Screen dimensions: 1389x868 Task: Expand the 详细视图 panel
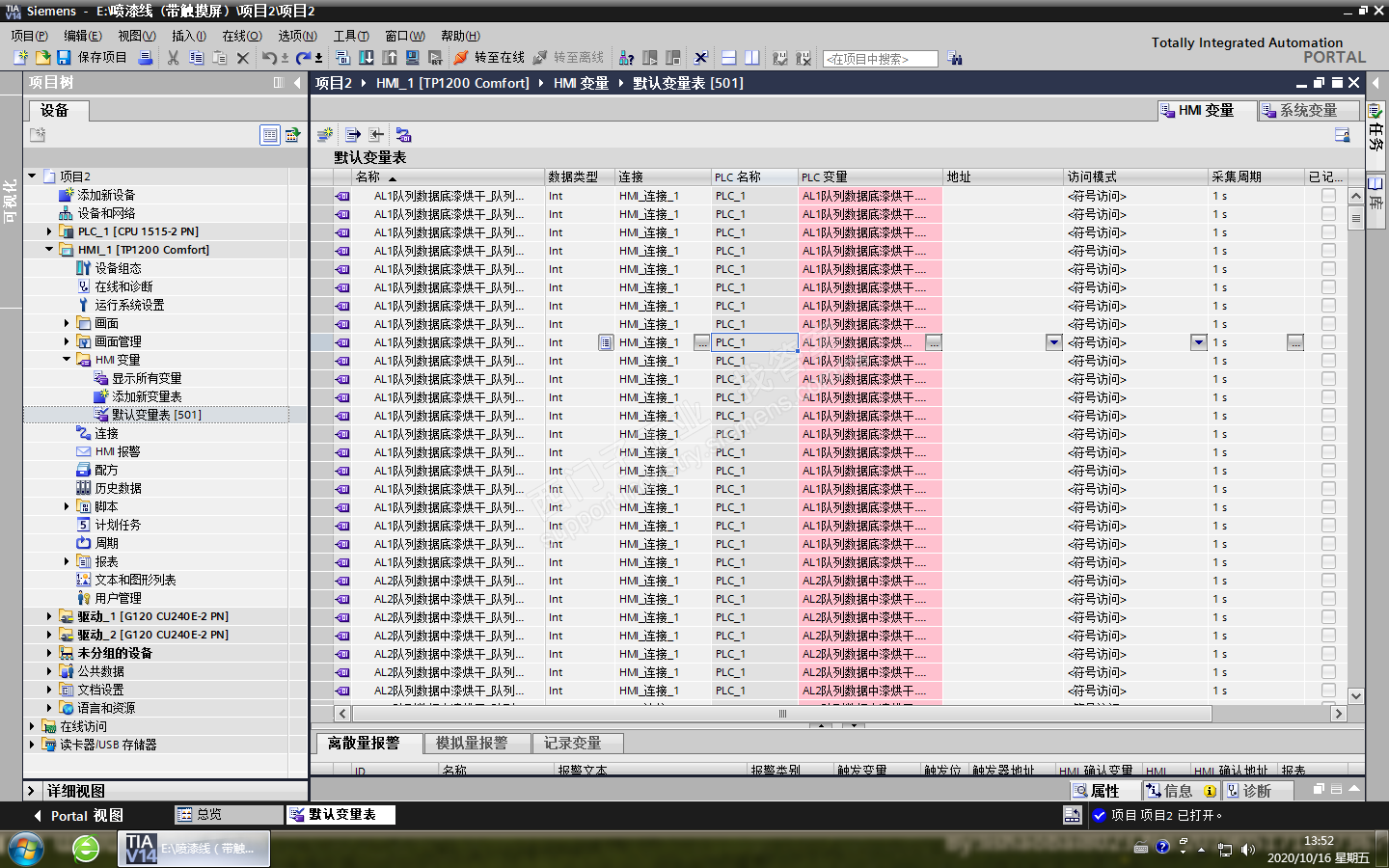point(32,791)
